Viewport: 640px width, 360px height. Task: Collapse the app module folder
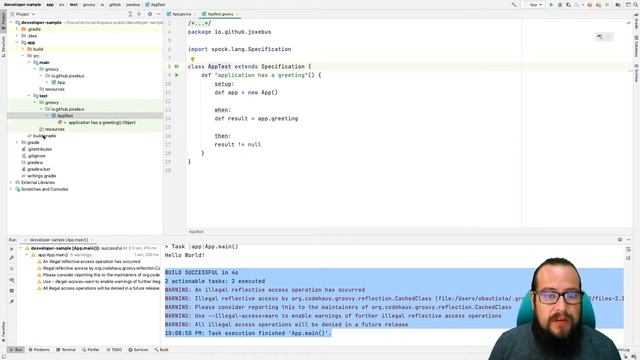(17, 42)
